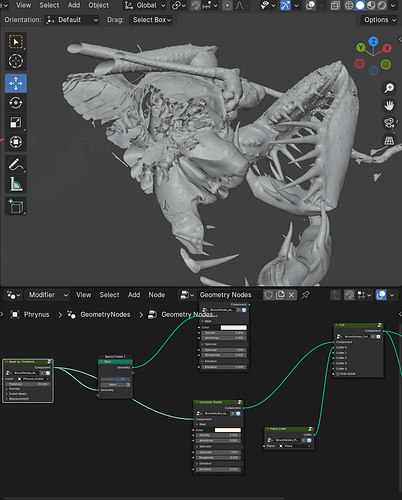Activate the Annotate tool
Image resolution: width=402 pixels, height=500 pixels.
16,164
